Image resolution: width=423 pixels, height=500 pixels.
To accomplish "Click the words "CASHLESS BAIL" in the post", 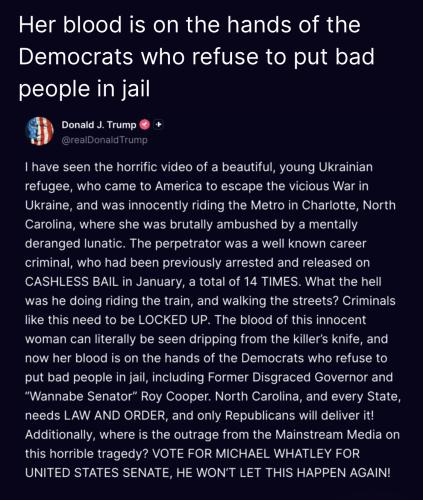I will click(72, 282).
